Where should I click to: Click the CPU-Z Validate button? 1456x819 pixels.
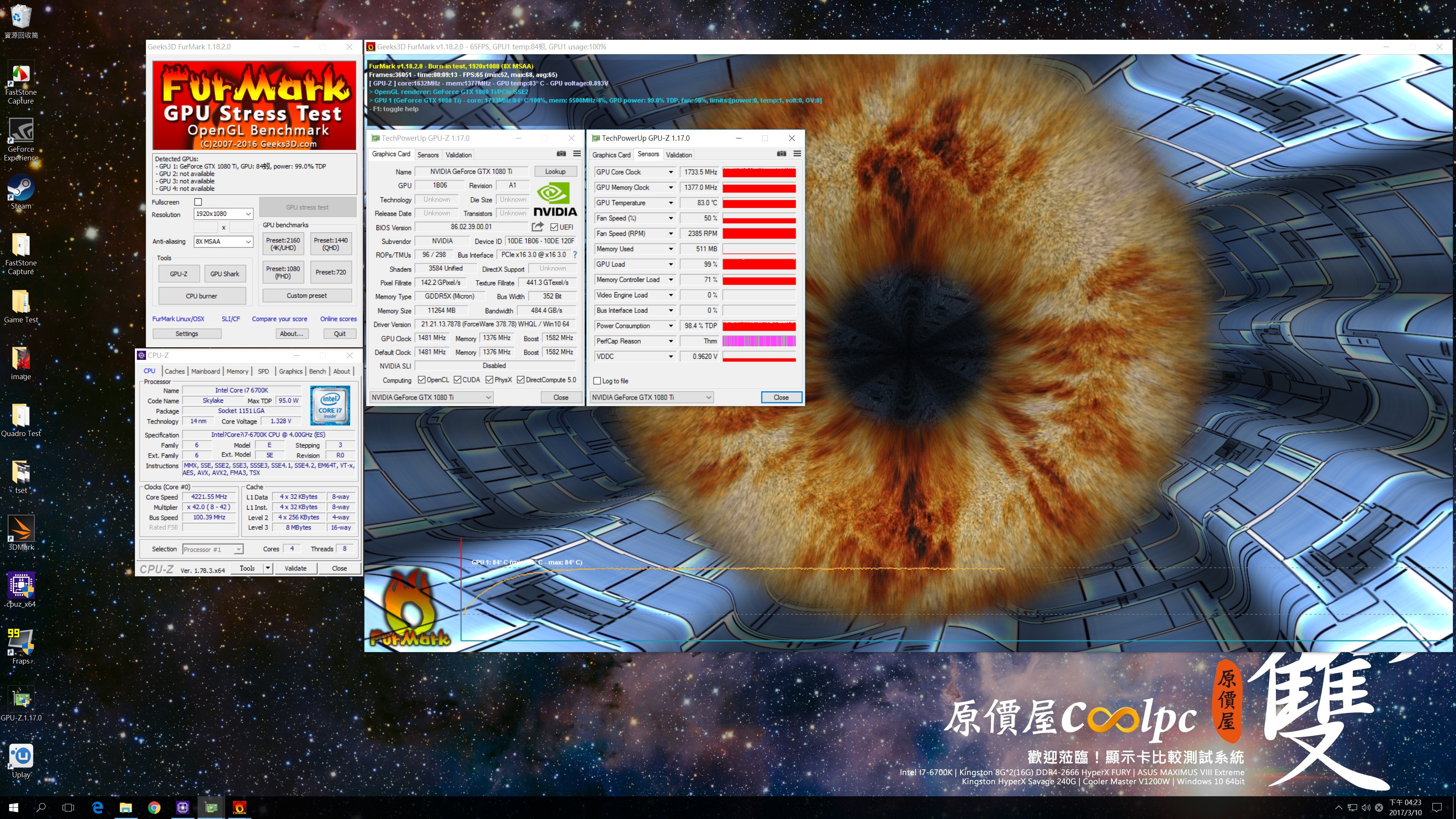[x=296, y=568]
